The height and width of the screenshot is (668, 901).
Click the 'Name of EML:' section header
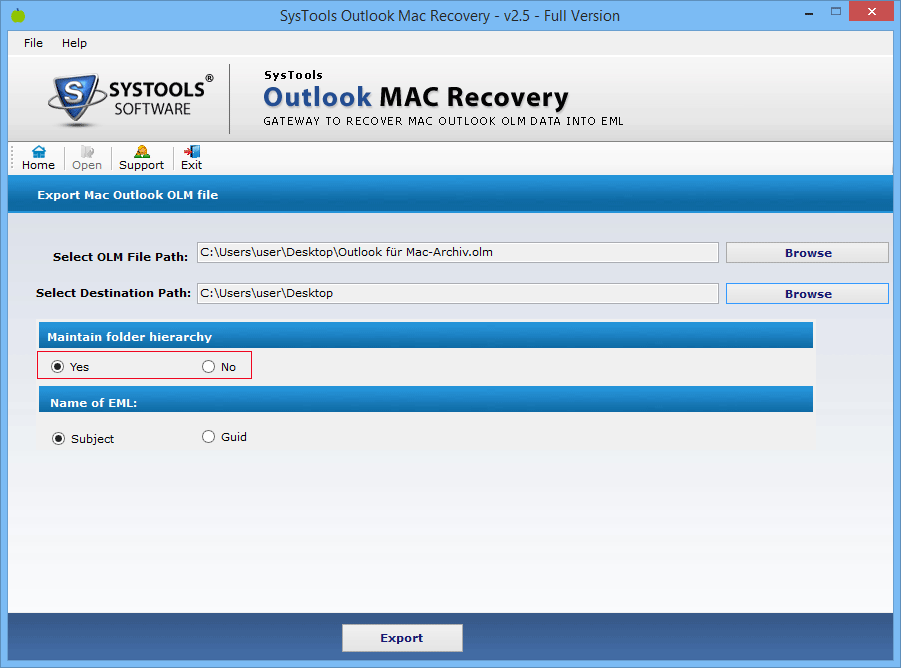click(426, 400)
